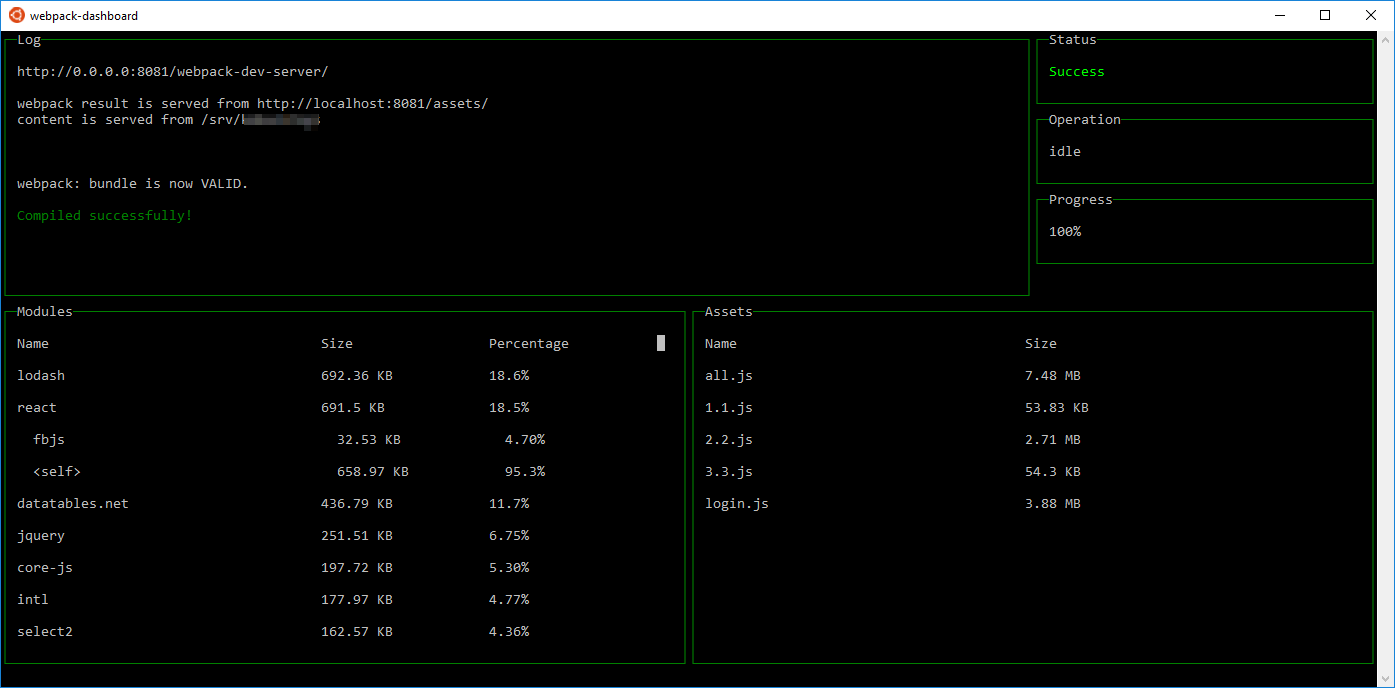This screenshot has width=1395, height=688.
Task: Click the webpack-dev-server URL in Log
Action: pos(172,72)
